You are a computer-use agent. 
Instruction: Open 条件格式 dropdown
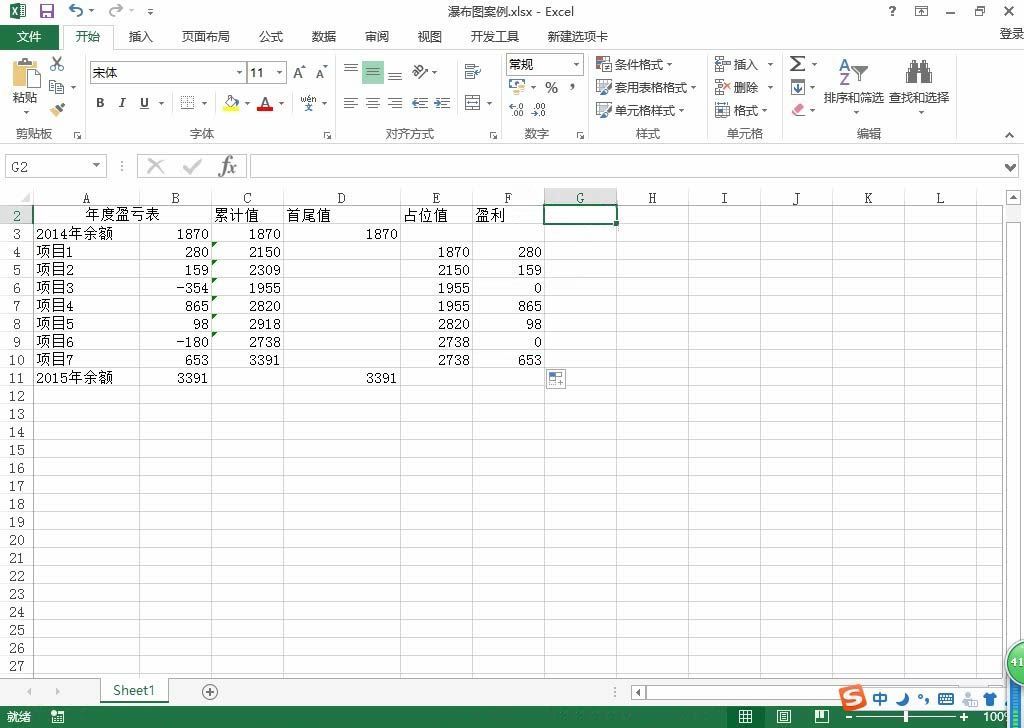(634, 64)
